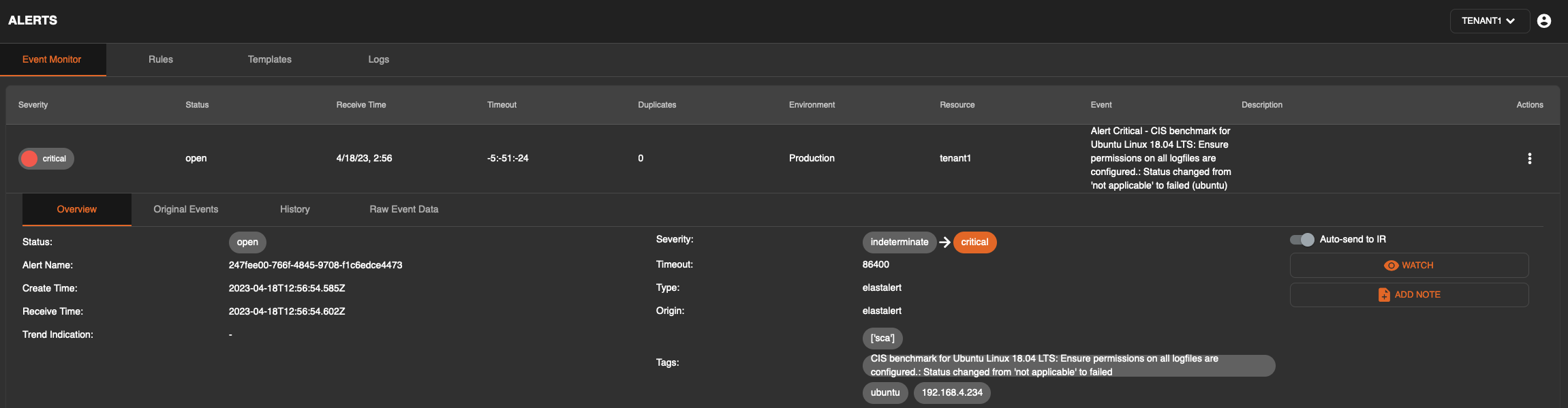Open the Templates tab

coord(269,60)
